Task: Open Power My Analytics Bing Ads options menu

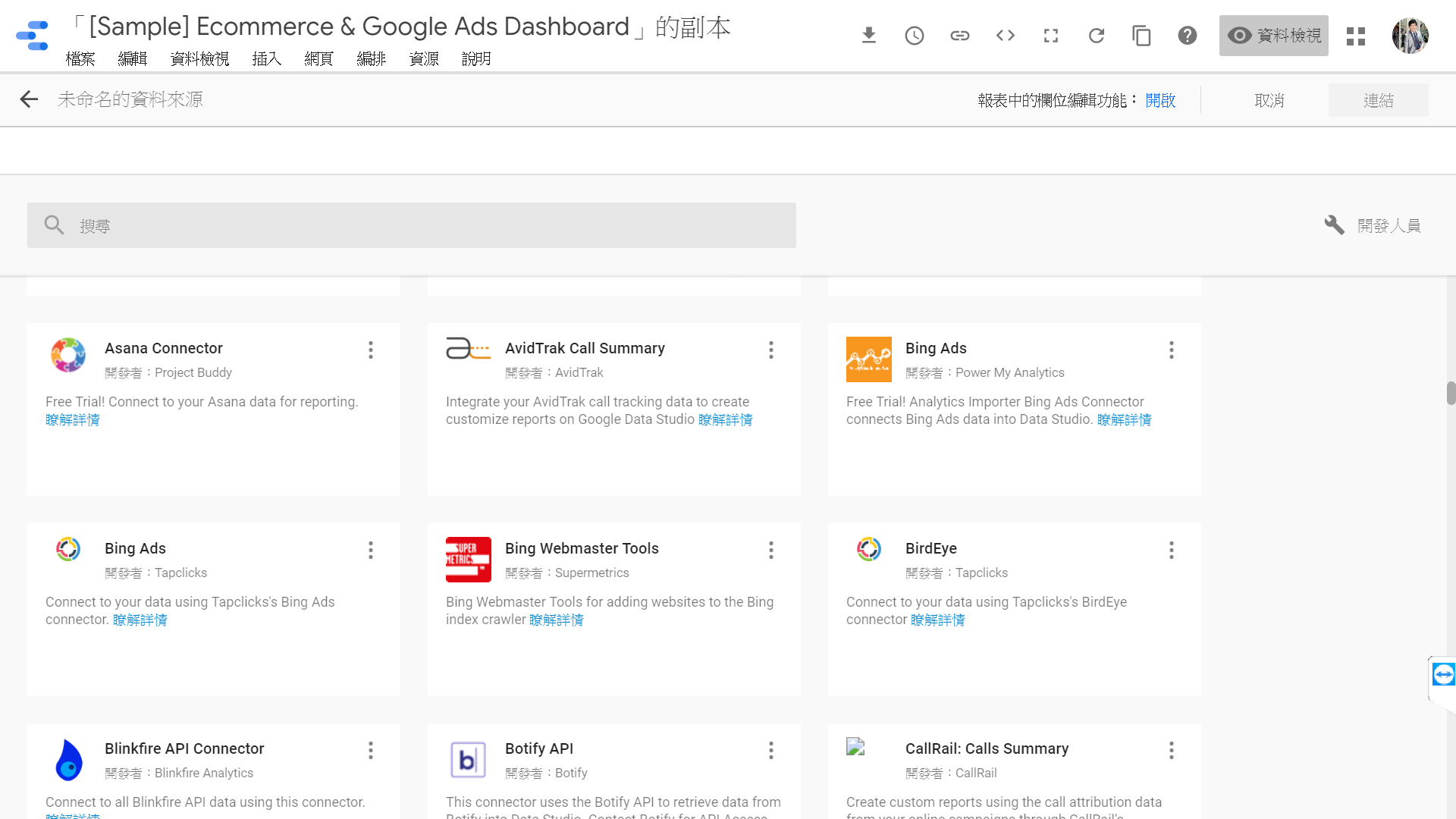Action: pyautogui.click(x=1172, y=350)
